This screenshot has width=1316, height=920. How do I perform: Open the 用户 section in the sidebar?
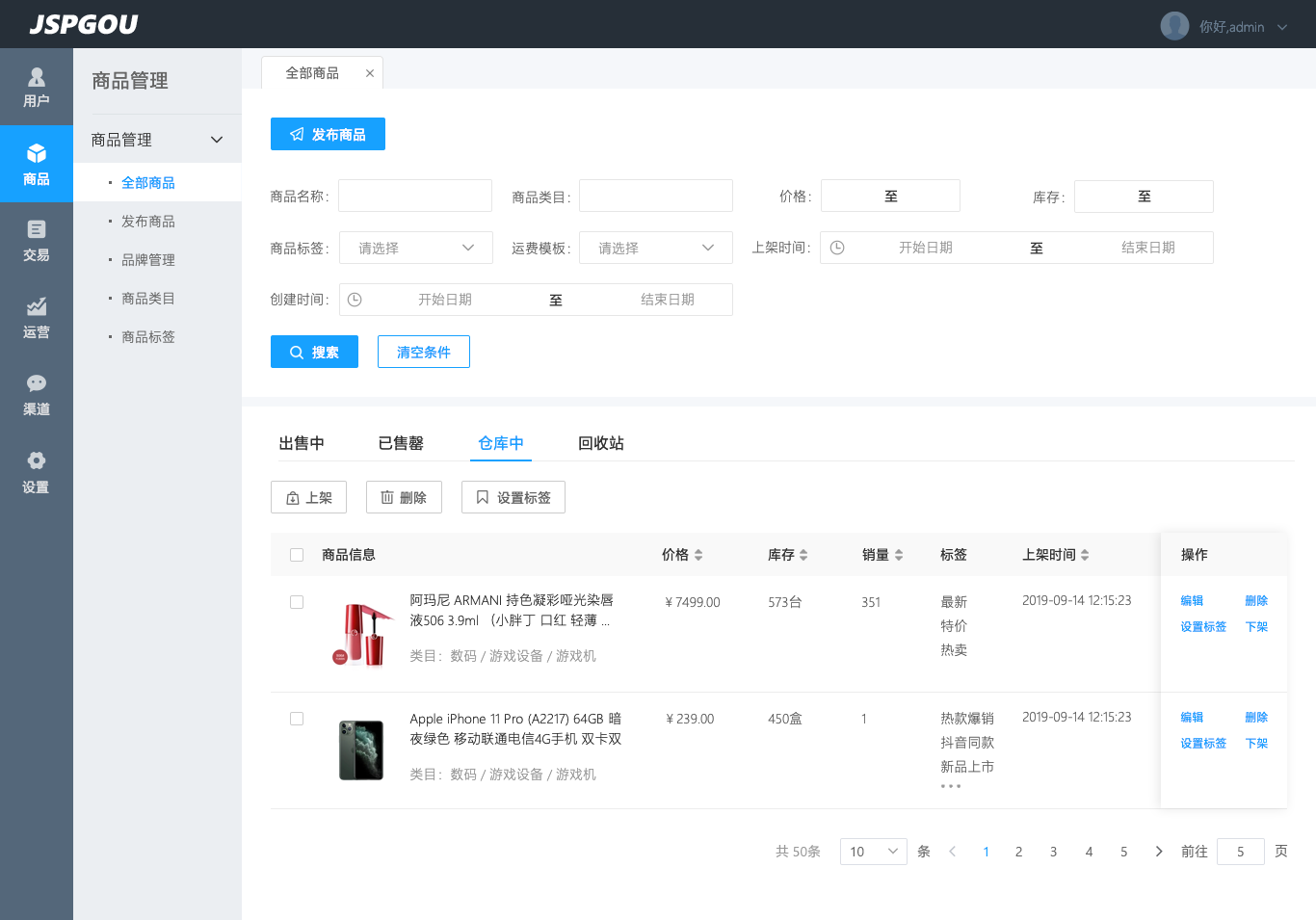[x=36, y=87]
